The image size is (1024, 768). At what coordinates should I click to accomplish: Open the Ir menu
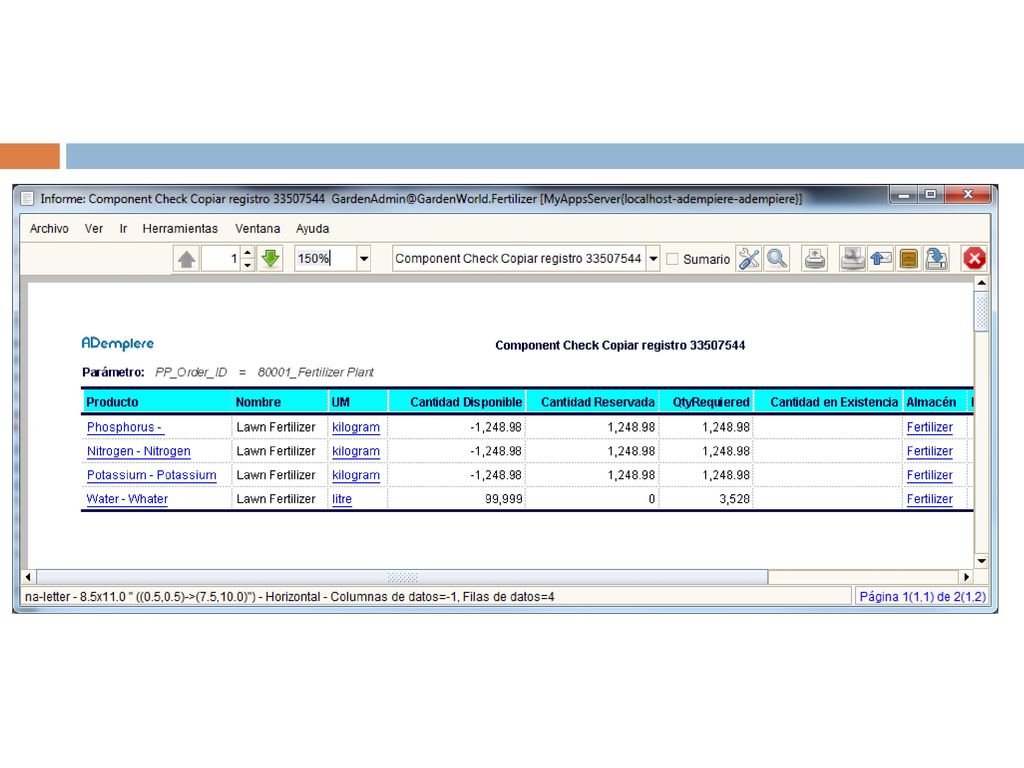123,229
